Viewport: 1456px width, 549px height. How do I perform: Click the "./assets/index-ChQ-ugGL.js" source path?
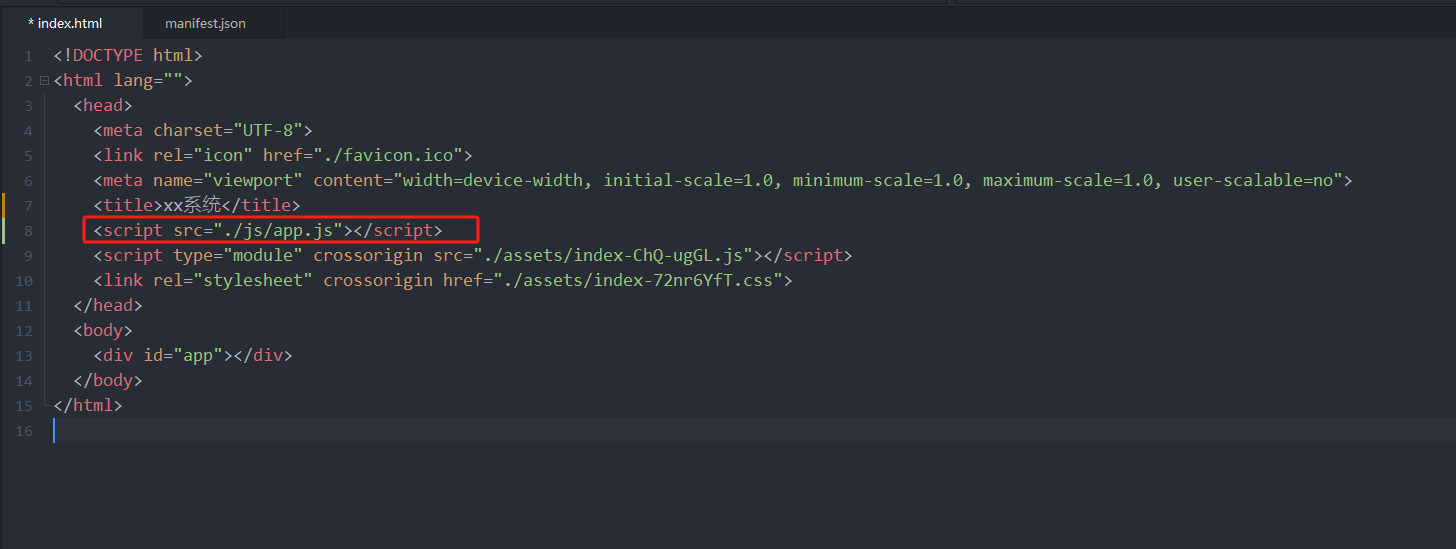point(613,255)
